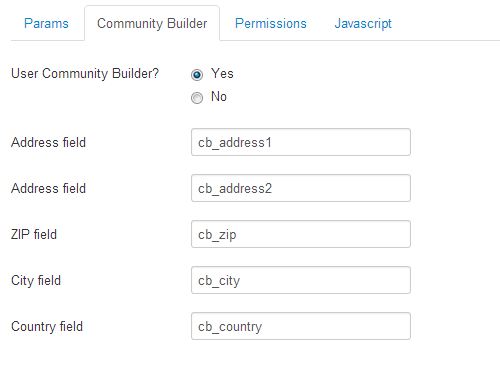Select the Community Builder tab
This screenshot has width=500, height=375.
(152, 23)
